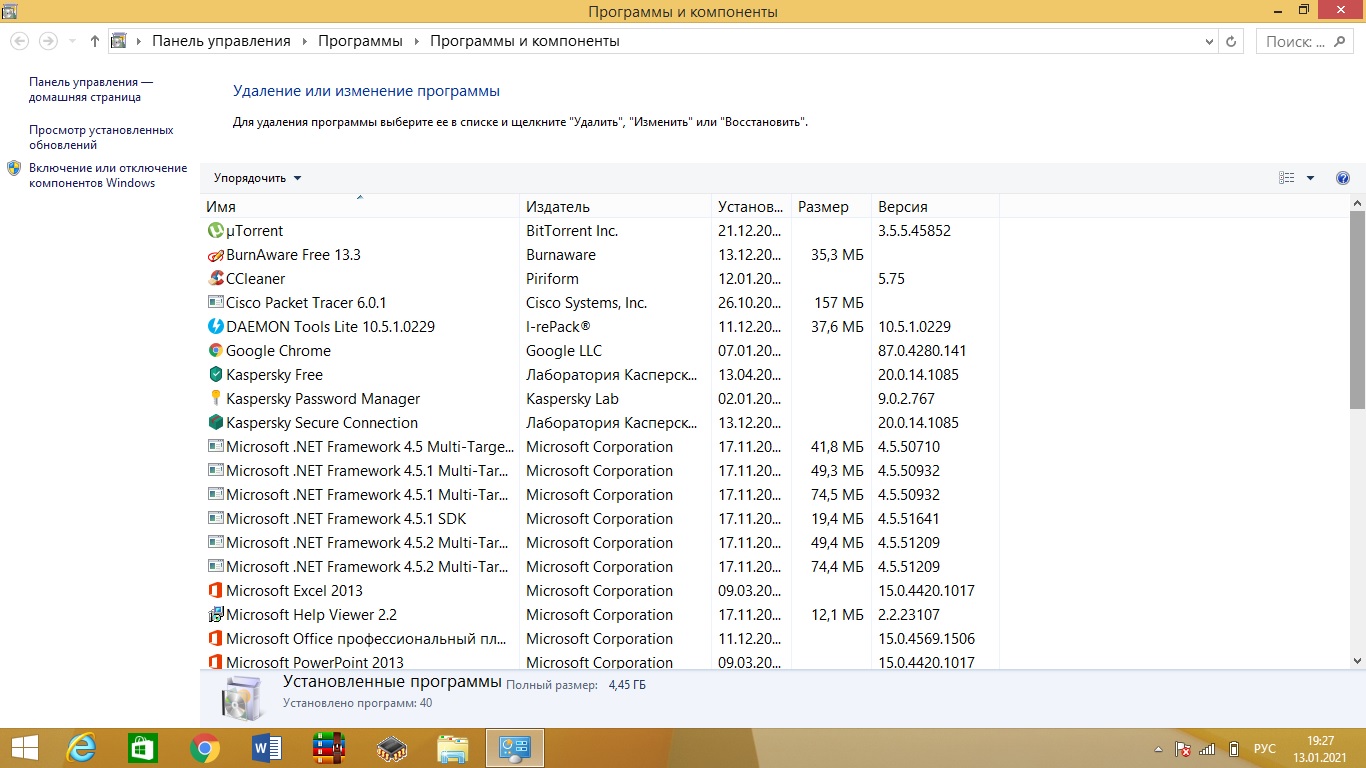The height and width of the screenshot is (768, 1366).
Task: Open Панель управления домашняя страница link
Action: coord(91,90)
